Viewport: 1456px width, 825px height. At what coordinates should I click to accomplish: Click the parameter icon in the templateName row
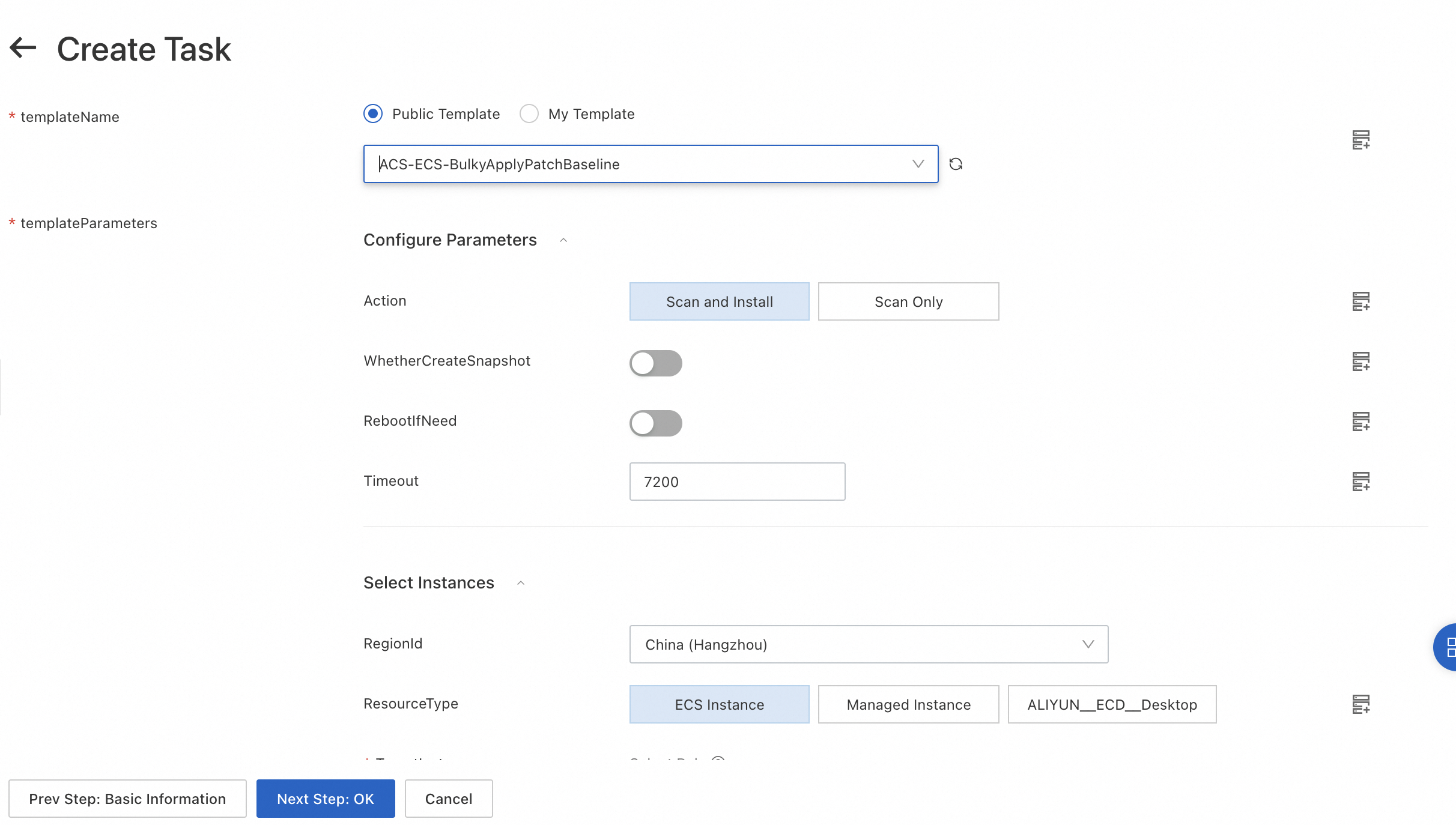(x=1360, y=140)
